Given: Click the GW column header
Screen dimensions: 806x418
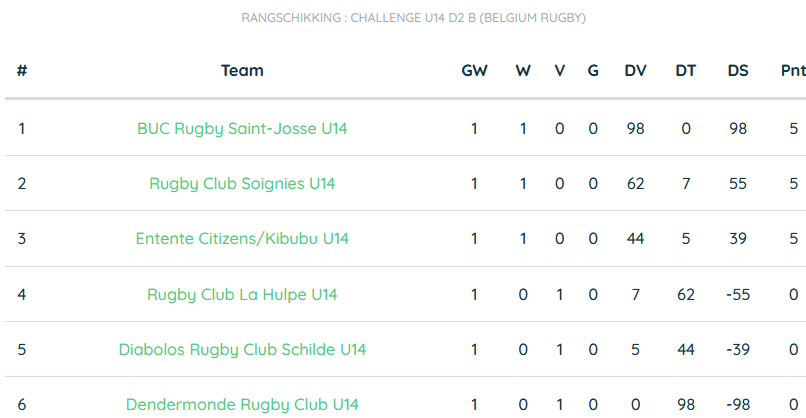Looking at the screenshot, I should (474, 70).
